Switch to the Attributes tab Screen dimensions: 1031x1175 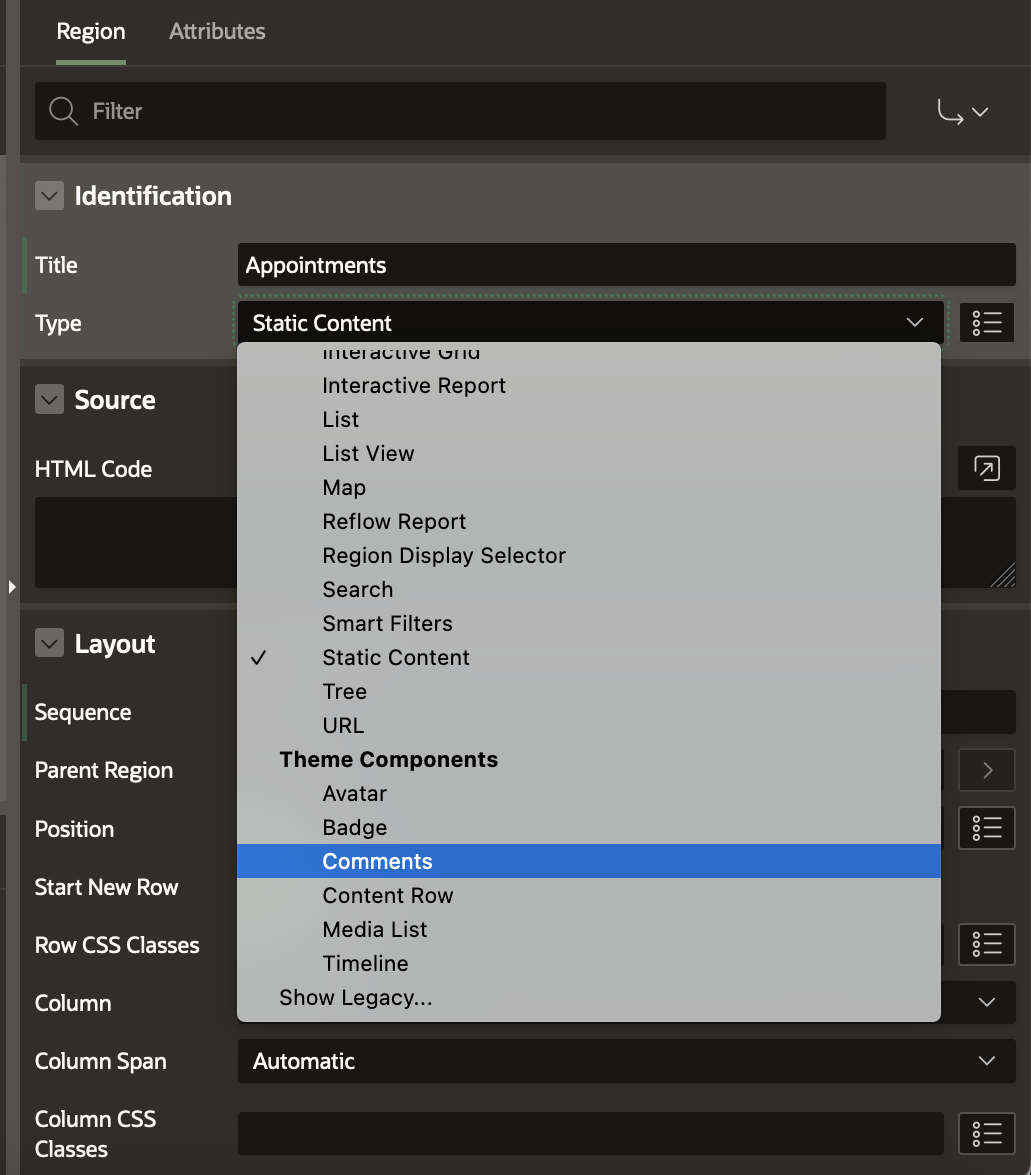coord(217,31)
